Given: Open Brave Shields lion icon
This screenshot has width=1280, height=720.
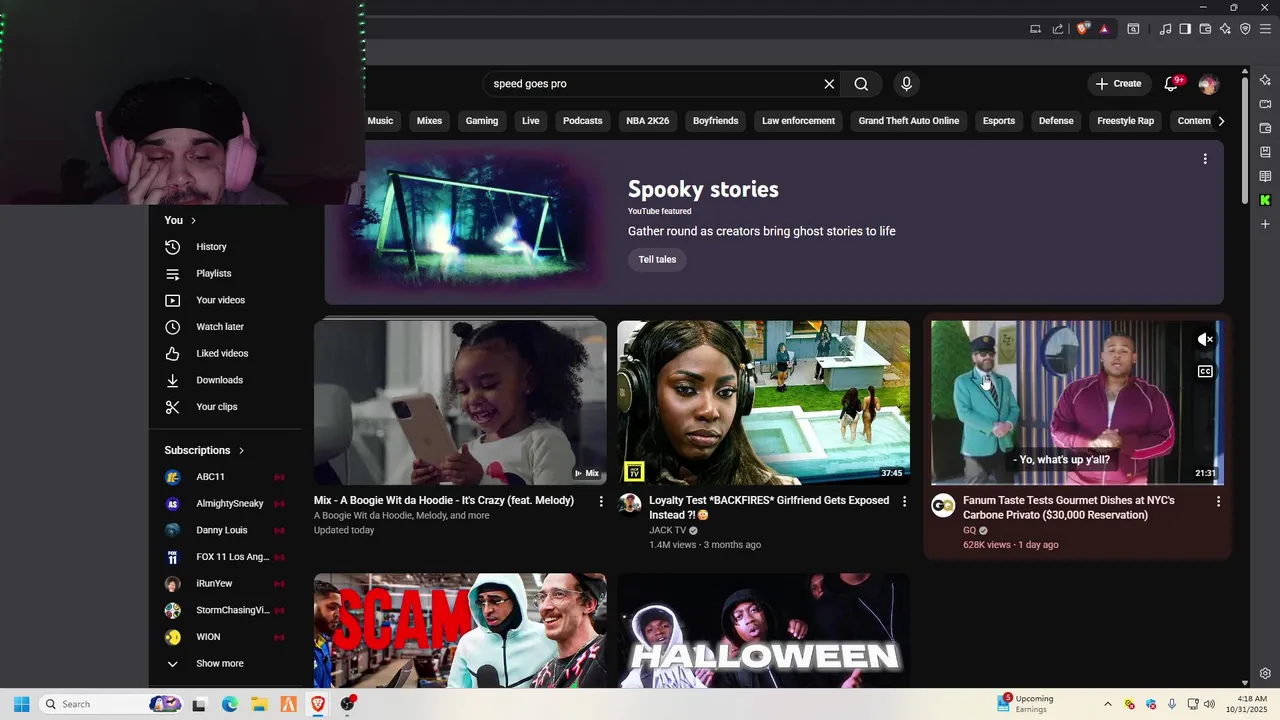Looking at the screenshot, I should (x=1082, y=29).
